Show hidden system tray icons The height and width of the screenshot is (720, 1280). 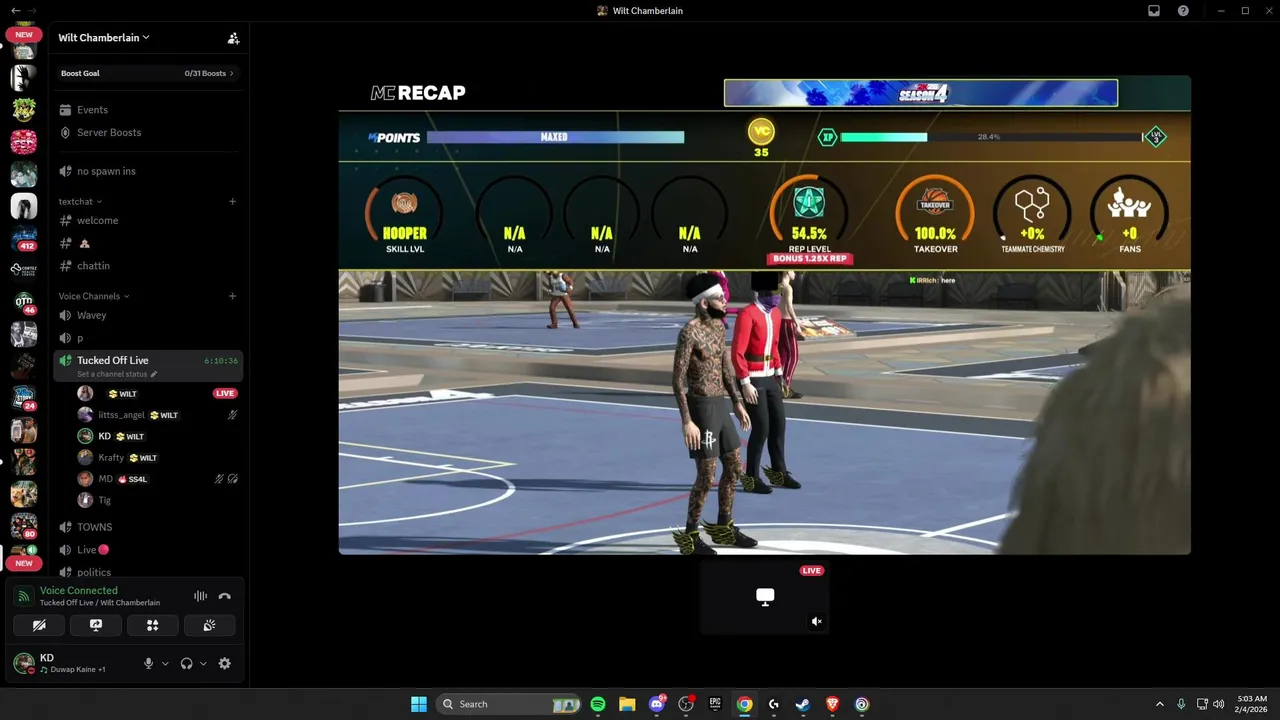[x=1160, y=704]
